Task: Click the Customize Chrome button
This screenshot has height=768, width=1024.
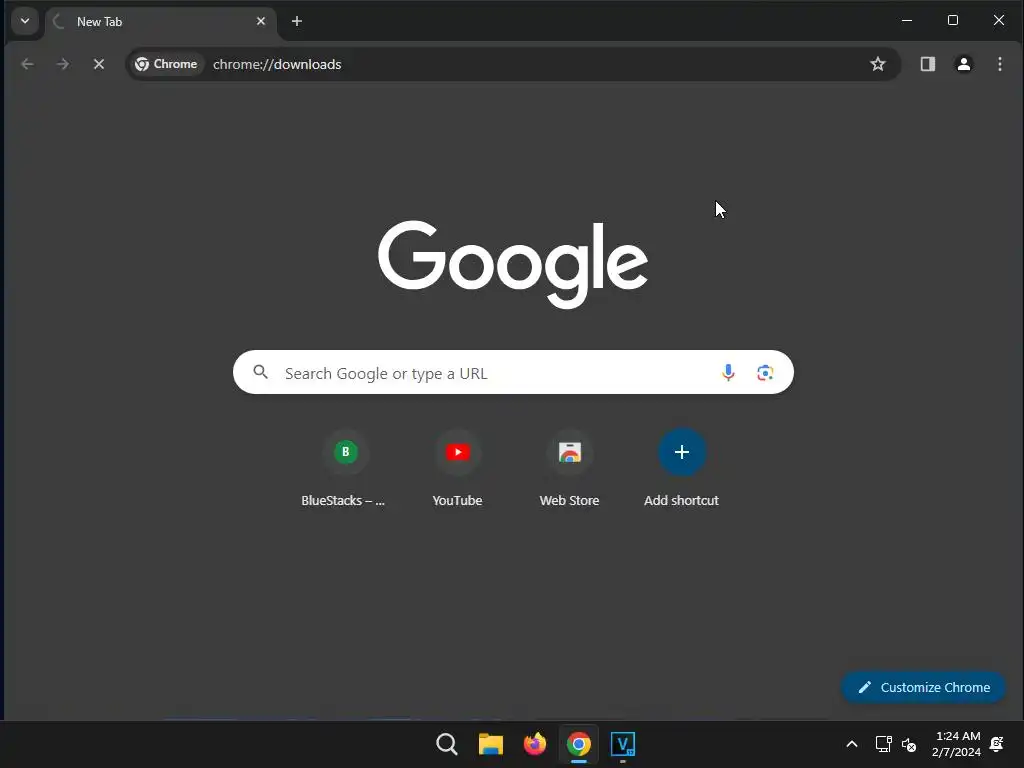Action: point(923,687)
